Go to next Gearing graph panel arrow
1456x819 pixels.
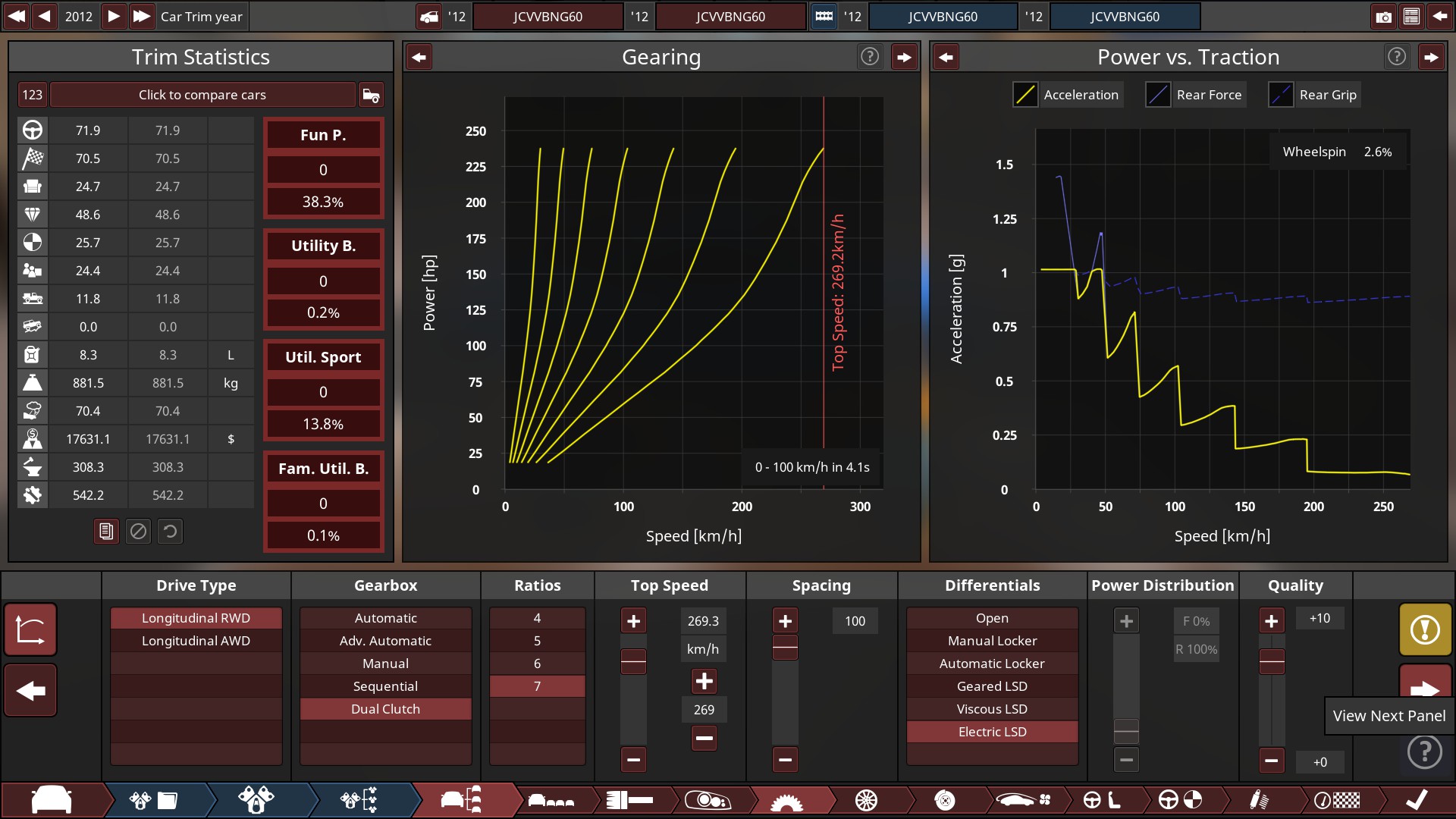[x=904, y=57]
